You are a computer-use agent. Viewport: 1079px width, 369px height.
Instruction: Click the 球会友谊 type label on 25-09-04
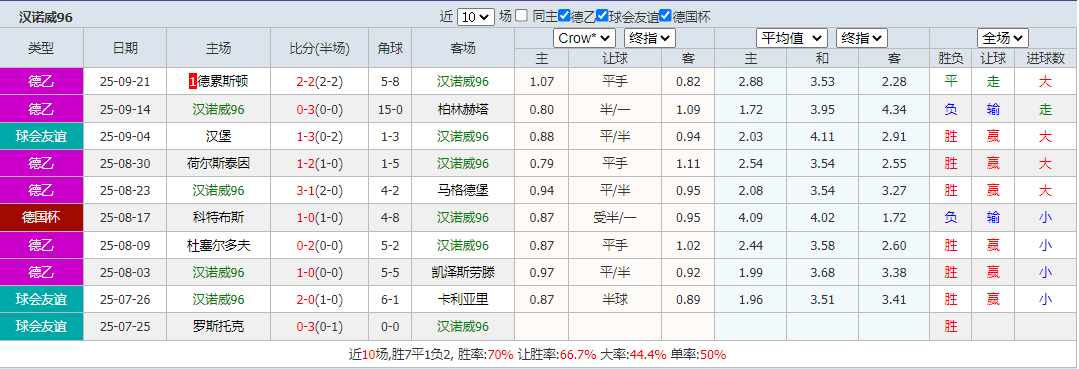click(x=41, y=136)
